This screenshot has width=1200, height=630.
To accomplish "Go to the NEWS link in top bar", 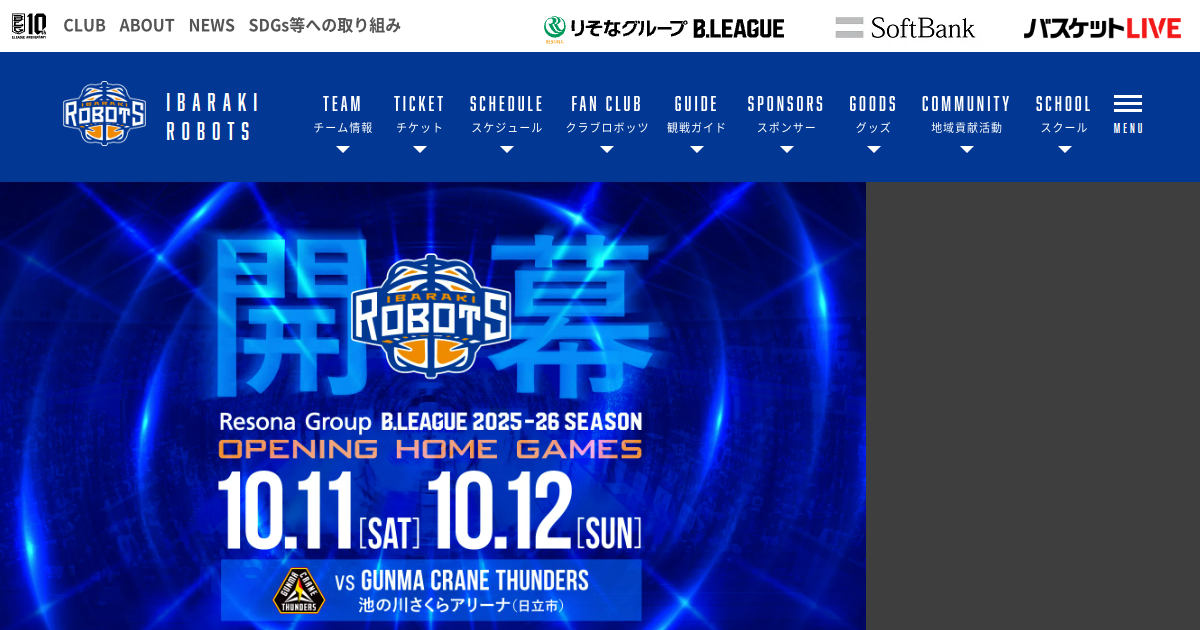I will [212, 25].
